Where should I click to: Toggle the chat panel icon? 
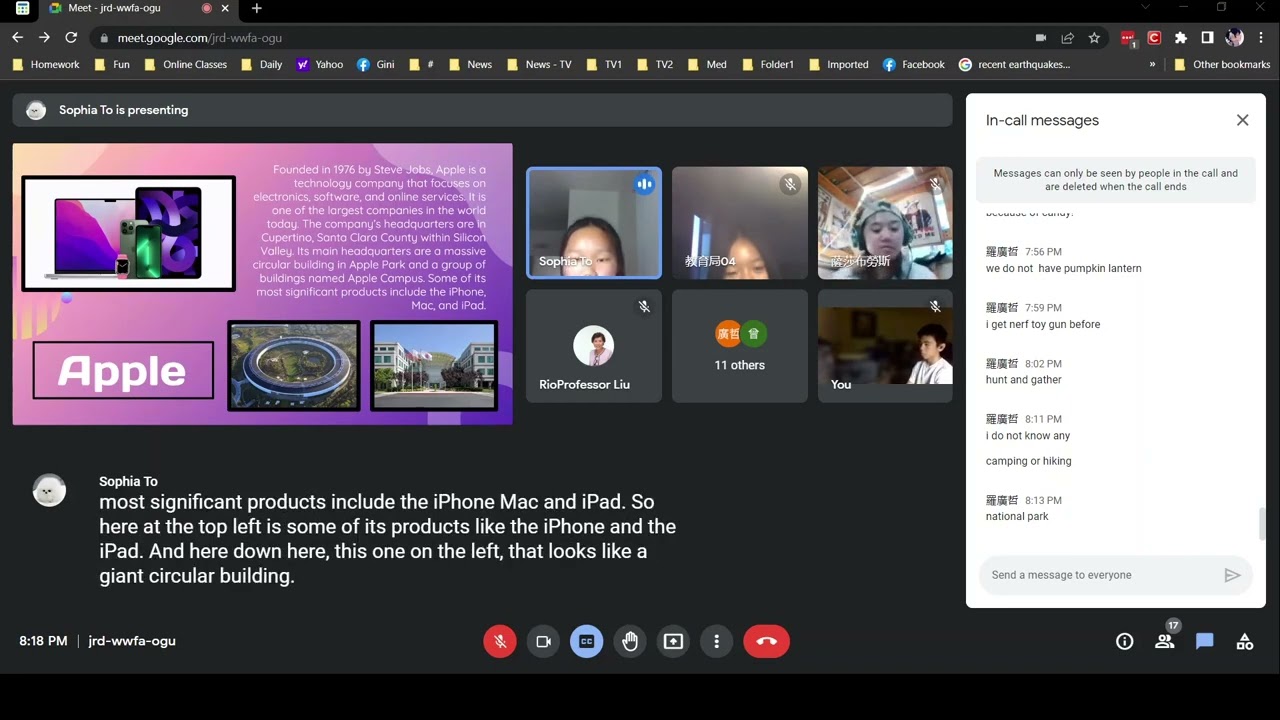(x=1205, y=642)
